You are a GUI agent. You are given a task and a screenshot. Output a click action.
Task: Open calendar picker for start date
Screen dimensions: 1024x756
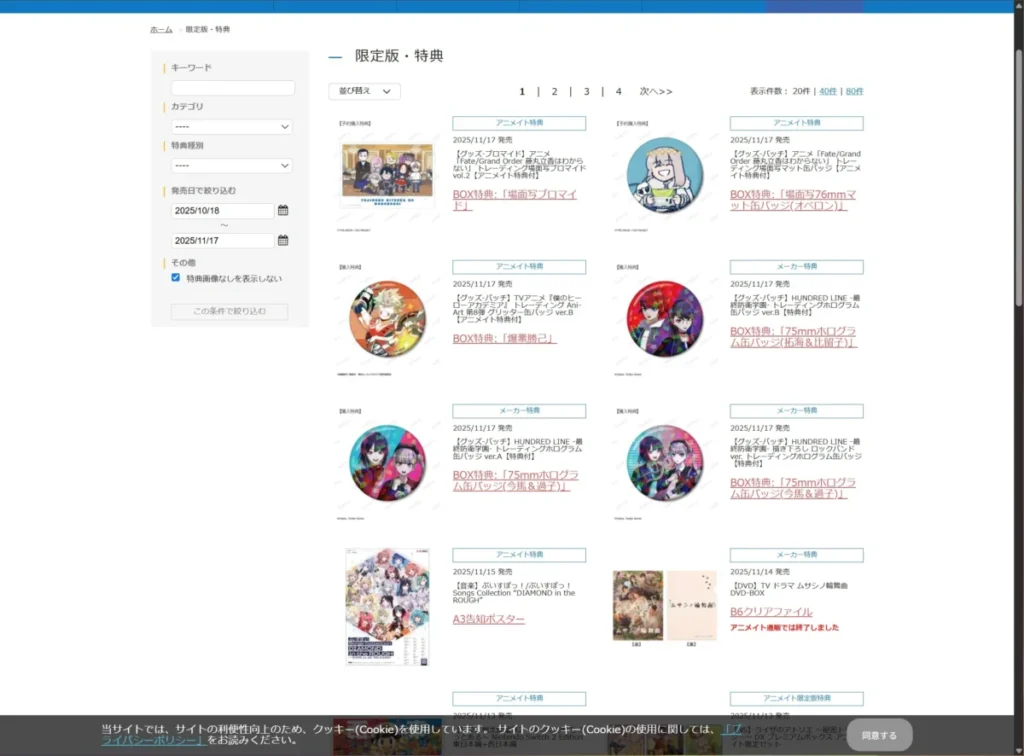tap(283, 211)
